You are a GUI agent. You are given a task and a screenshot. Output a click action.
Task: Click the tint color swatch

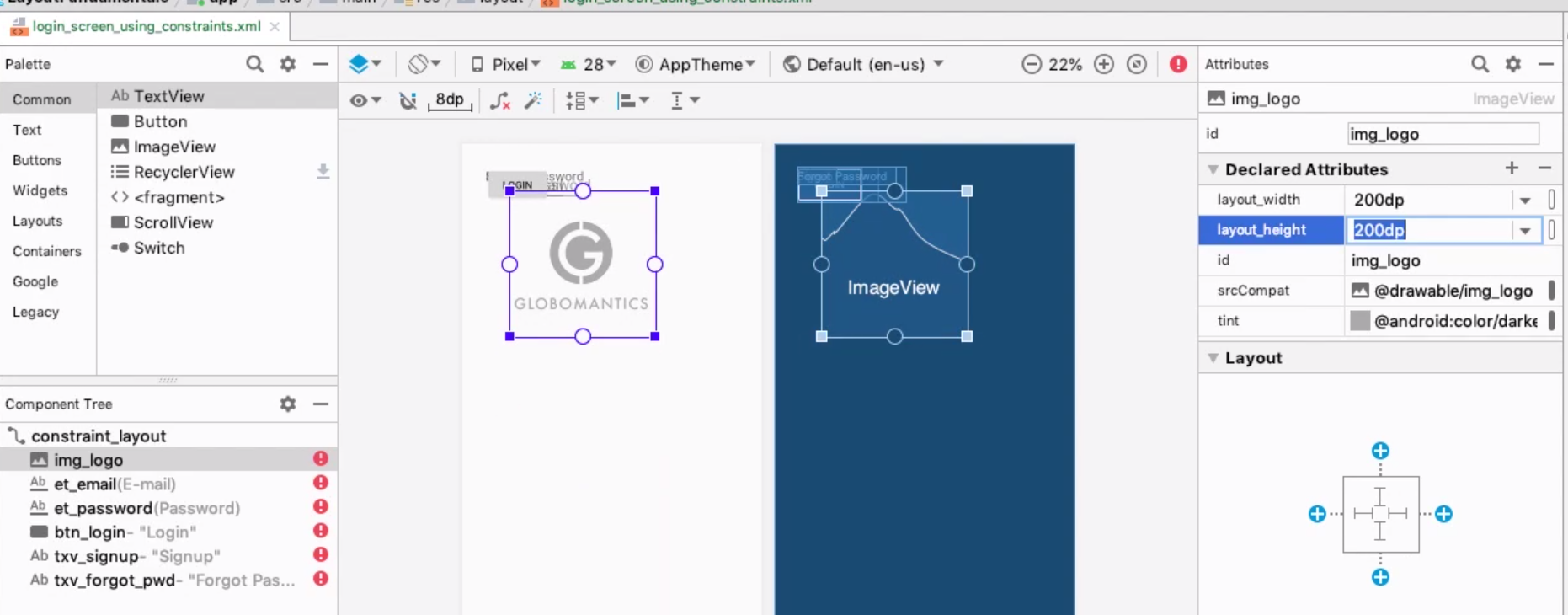click(x=1360, y=321)
